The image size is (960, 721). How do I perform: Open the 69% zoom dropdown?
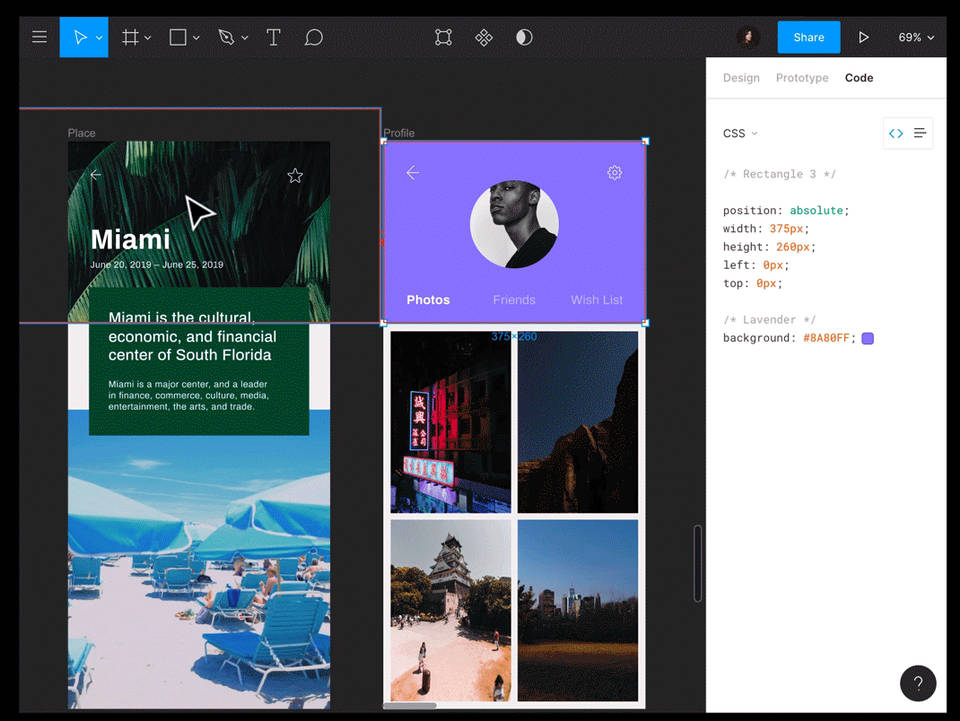(916, 37)
